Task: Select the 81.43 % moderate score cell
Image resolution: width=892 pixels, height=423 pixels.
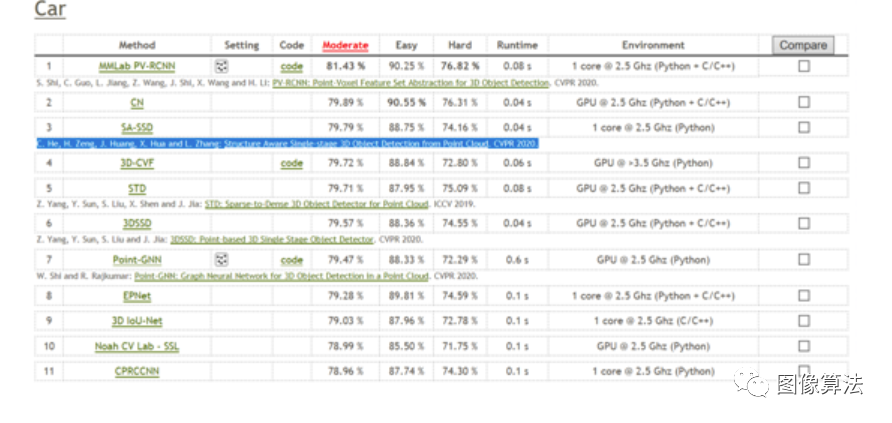Action: click(345, 66)
